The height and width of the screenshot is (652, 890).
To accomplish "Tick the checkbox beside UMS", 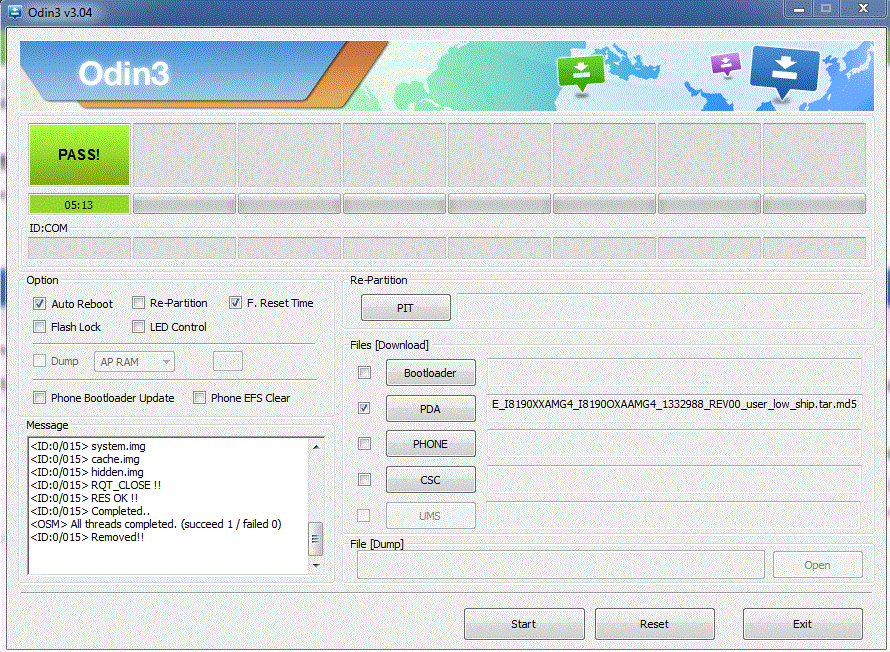I will [363, 515].
